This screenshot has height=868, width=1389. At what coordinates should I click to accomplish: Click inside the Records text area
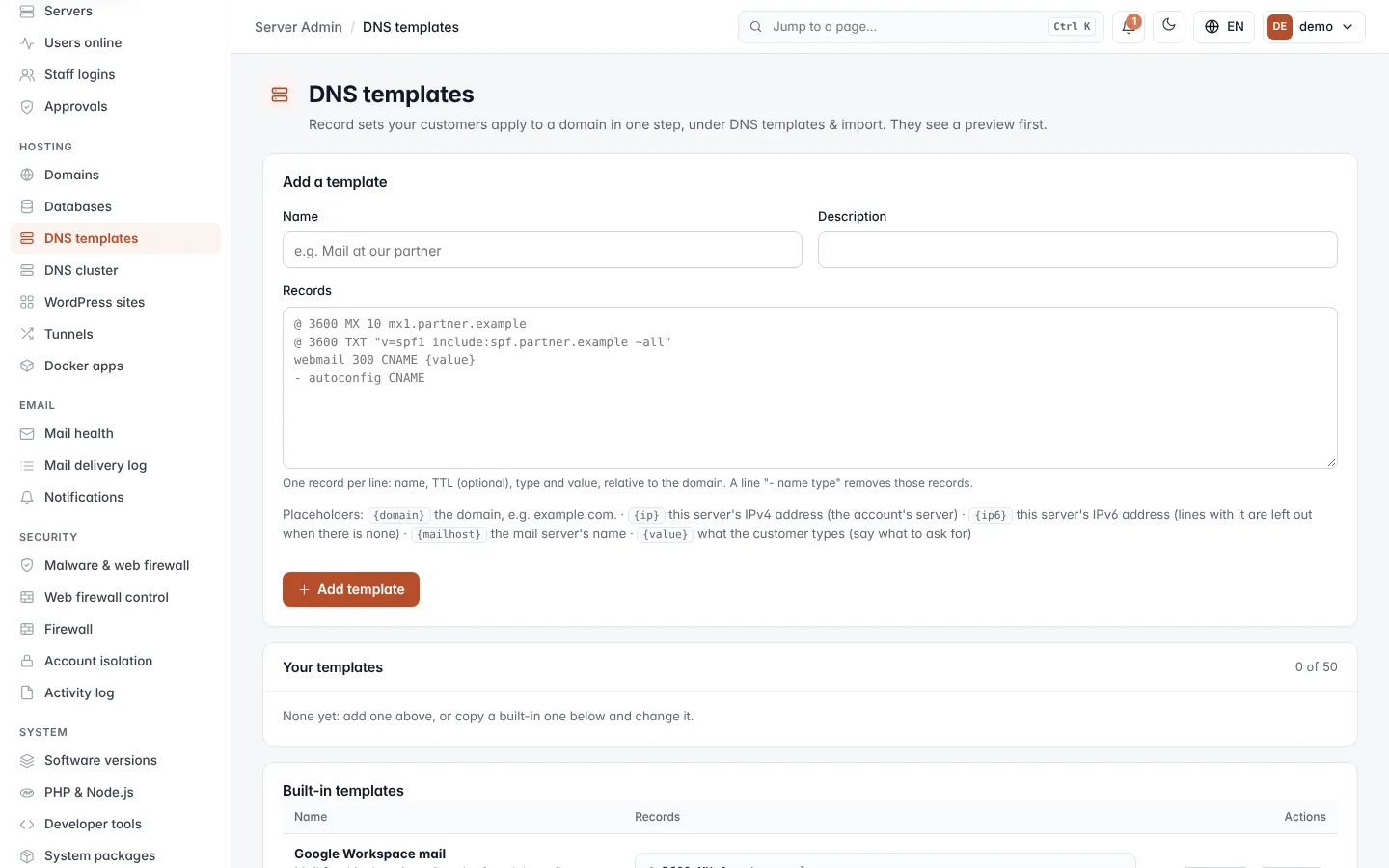point(810,388)
